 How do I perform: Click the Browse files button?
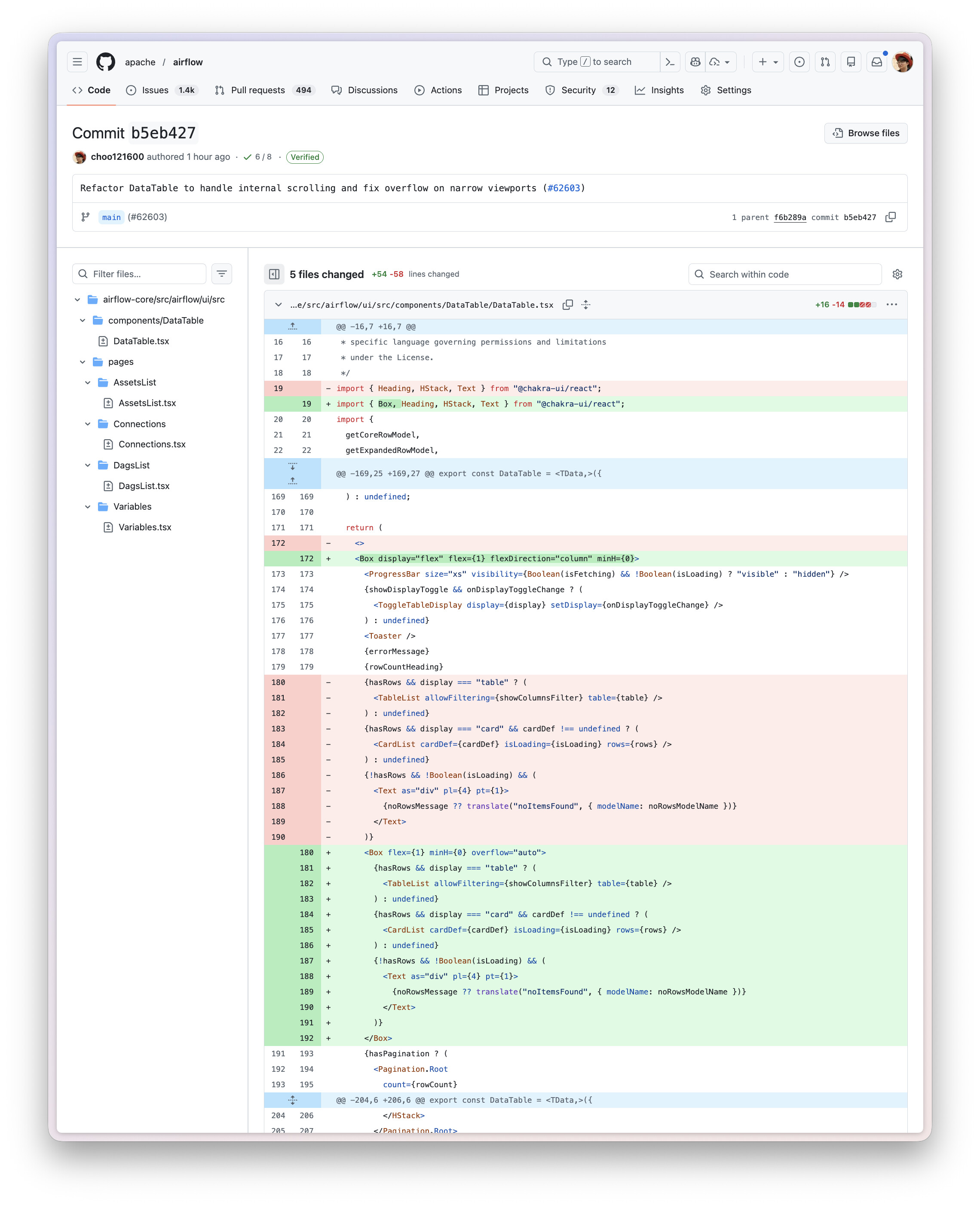point(865,133)
